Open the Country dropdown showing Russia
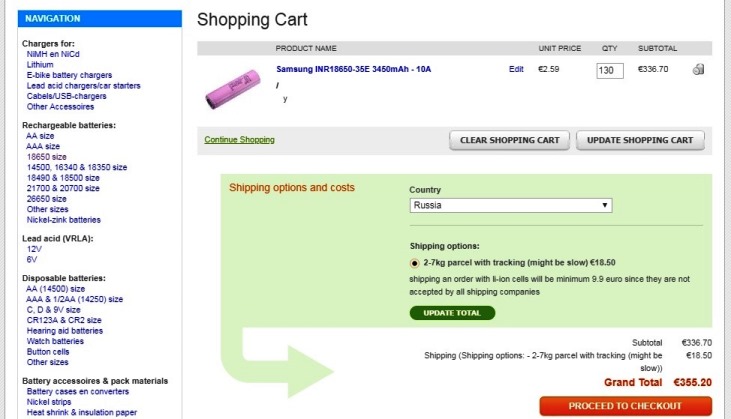The height and width of the screenshot is (419, 731). [510, 205]
